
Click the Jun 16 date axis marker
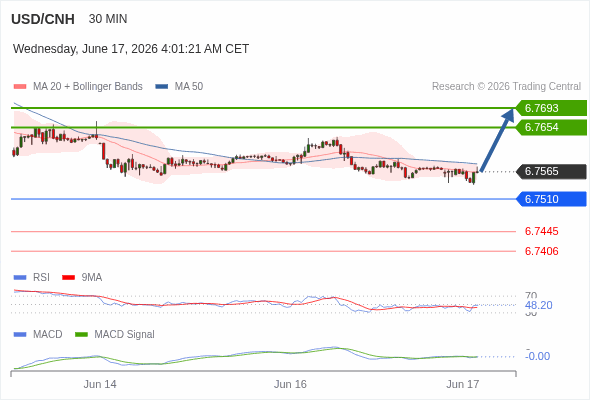click(x=290, y=384)
